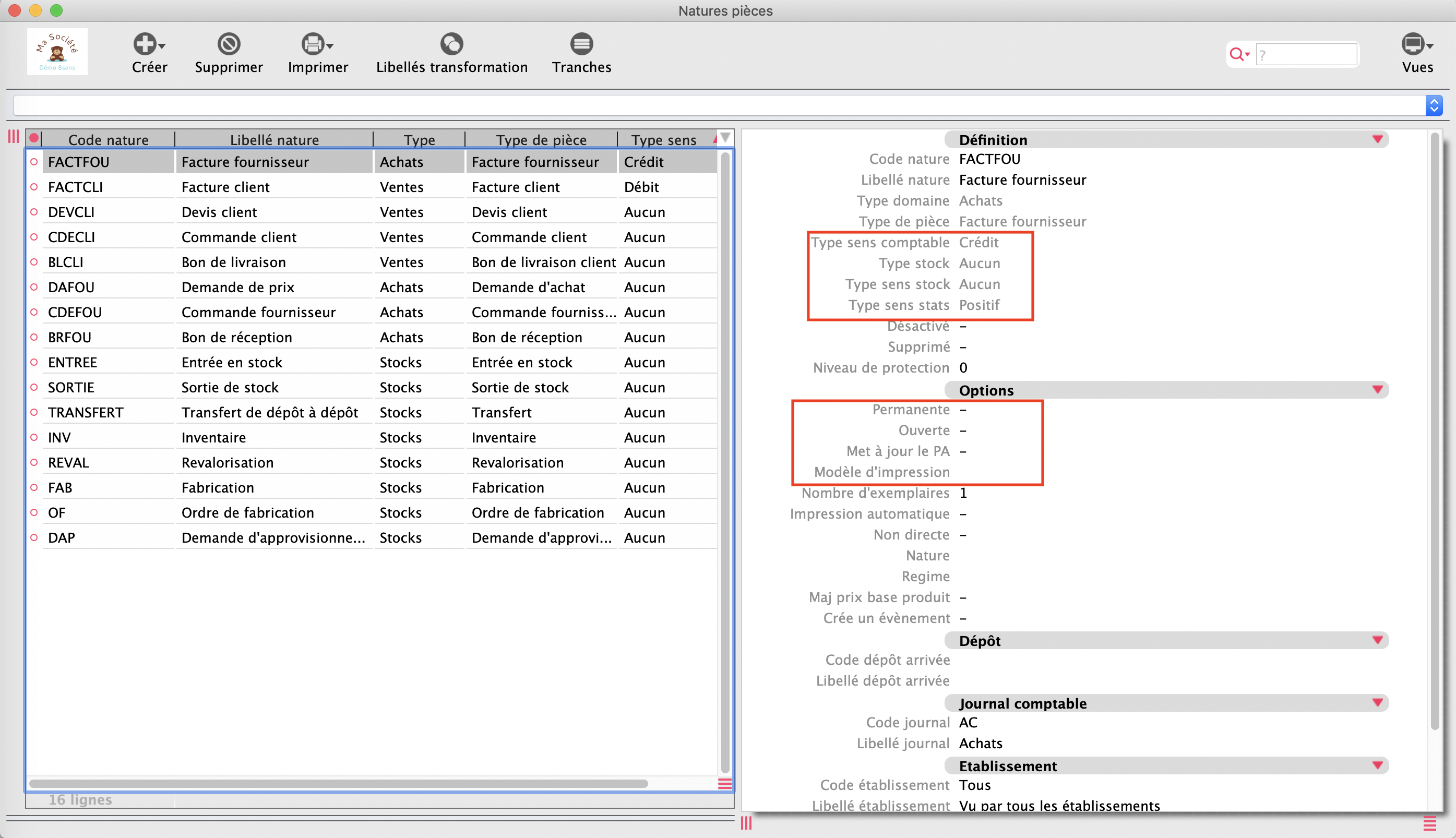Select the Bon de réception label
The height and width of the screenshot is (838, 1456).
(x=236, y=337)
